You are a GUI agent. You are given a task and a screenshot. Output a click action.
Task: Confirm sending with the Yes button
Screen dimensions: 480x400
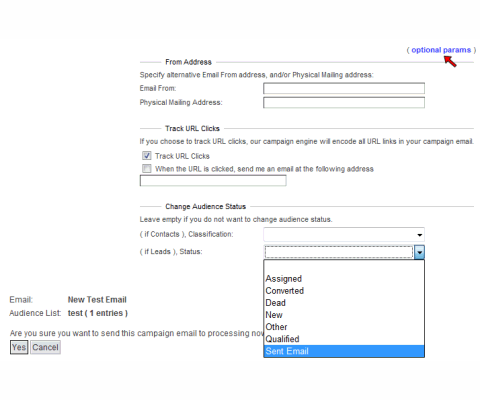19,347
